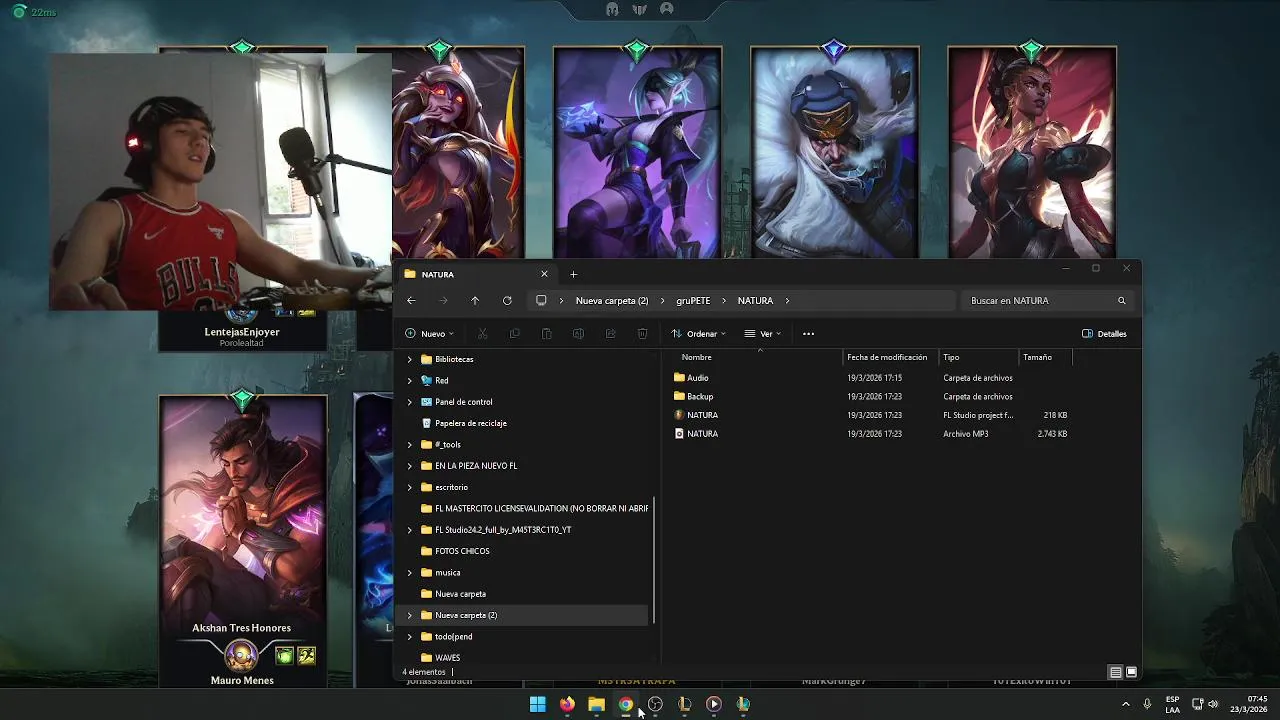1280x720 pixels.
Task: Open the Ver view dropdown
Action: click(763, 334)
